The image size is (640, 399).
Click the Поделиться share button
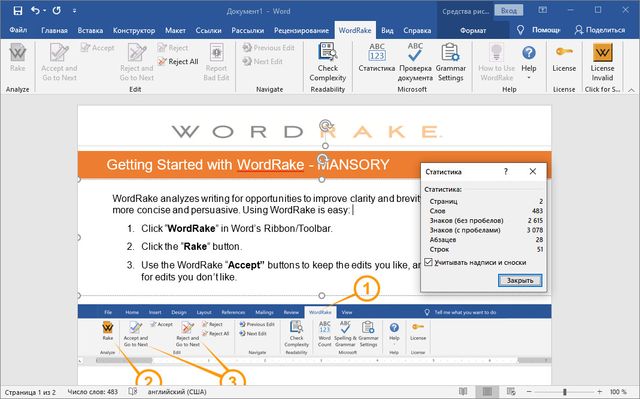point(600,30)
